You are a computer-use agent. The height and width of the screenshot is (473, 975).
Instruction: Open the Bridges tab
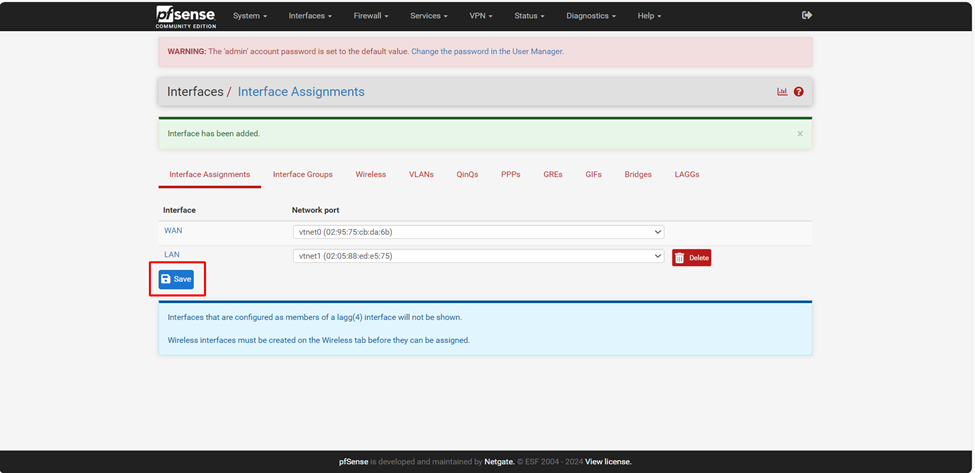click(638, 174)
